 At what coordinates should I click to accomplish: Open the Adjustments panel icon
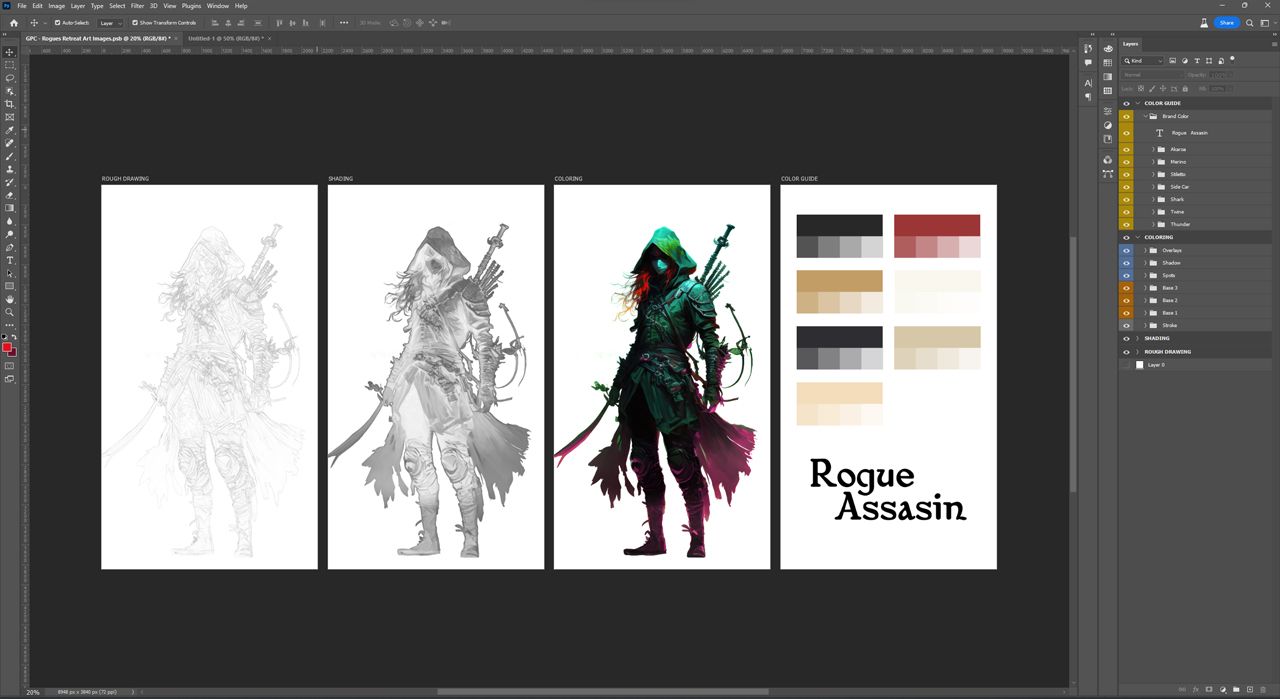pos(1107,125)
